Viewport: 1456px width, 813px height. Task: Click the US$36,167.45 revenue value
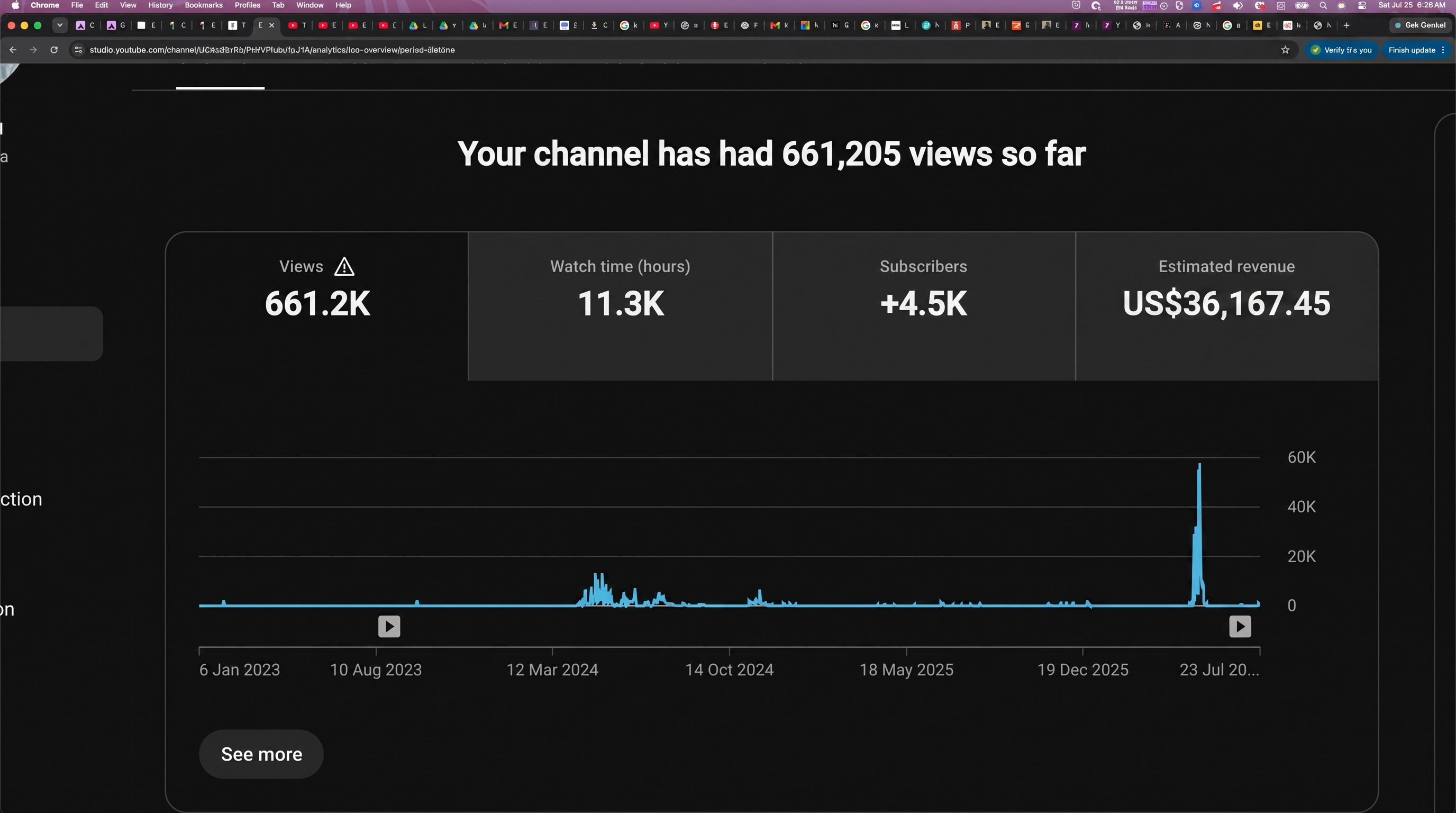point(1226,304)
